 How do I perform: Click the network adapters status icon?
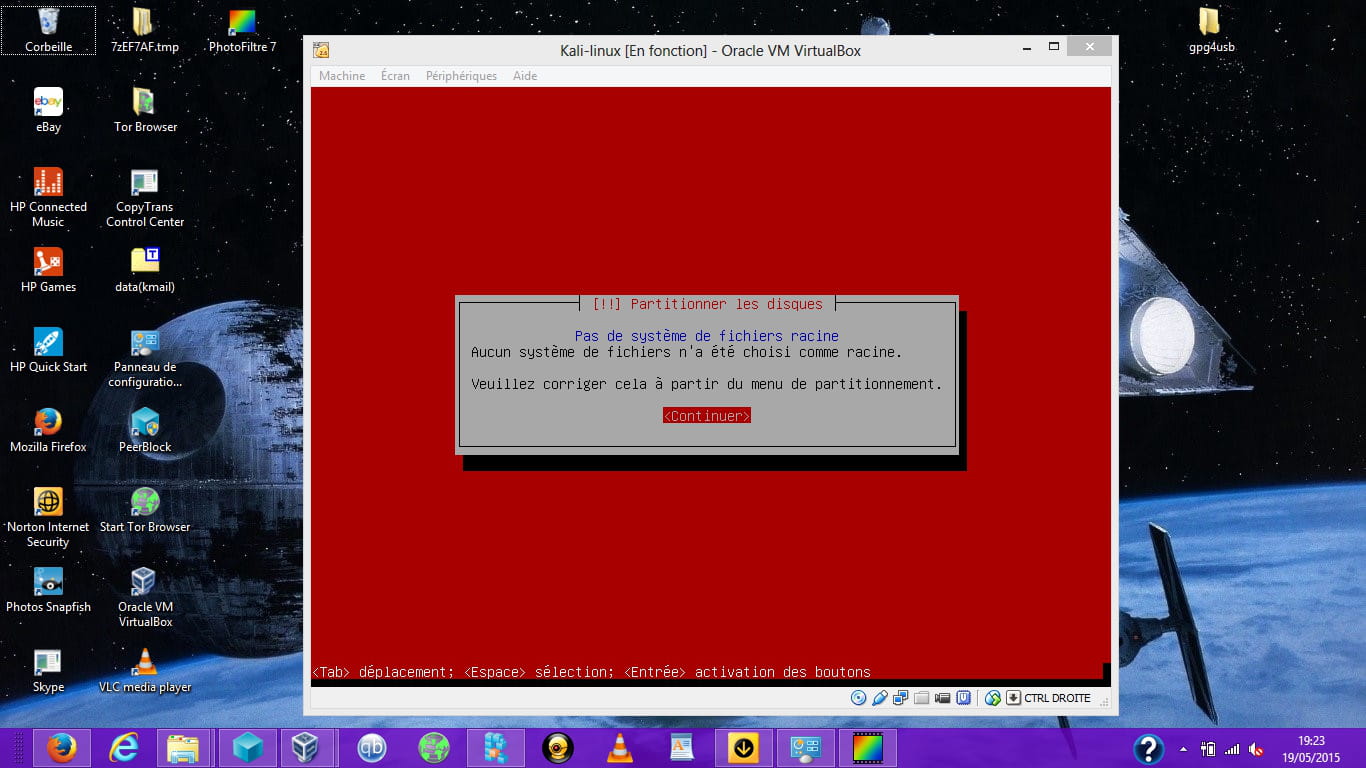(901, 698)
